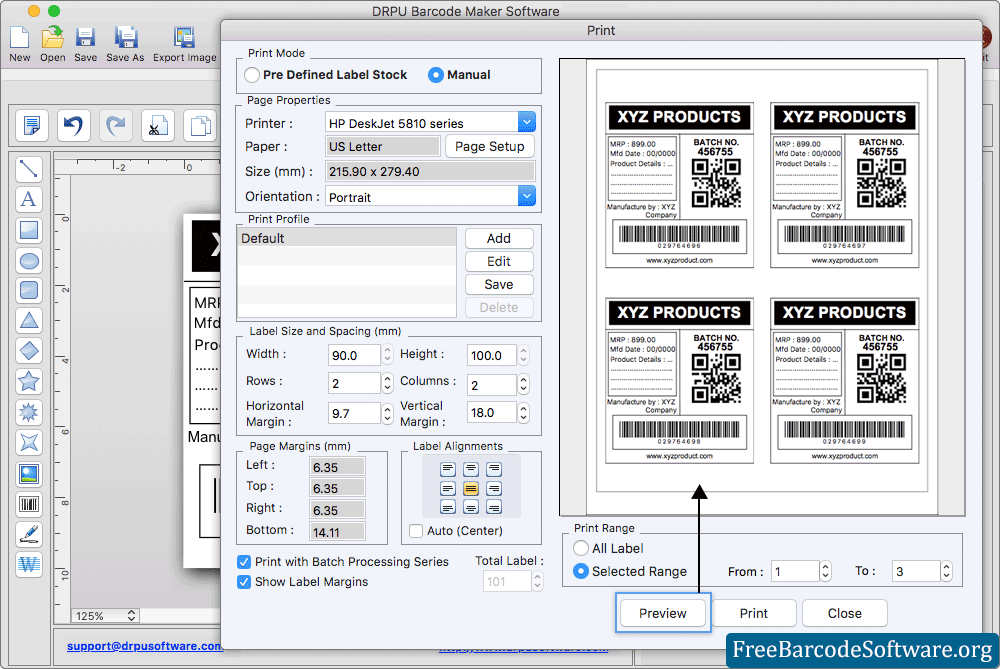Click the Edit profile button

499,261
